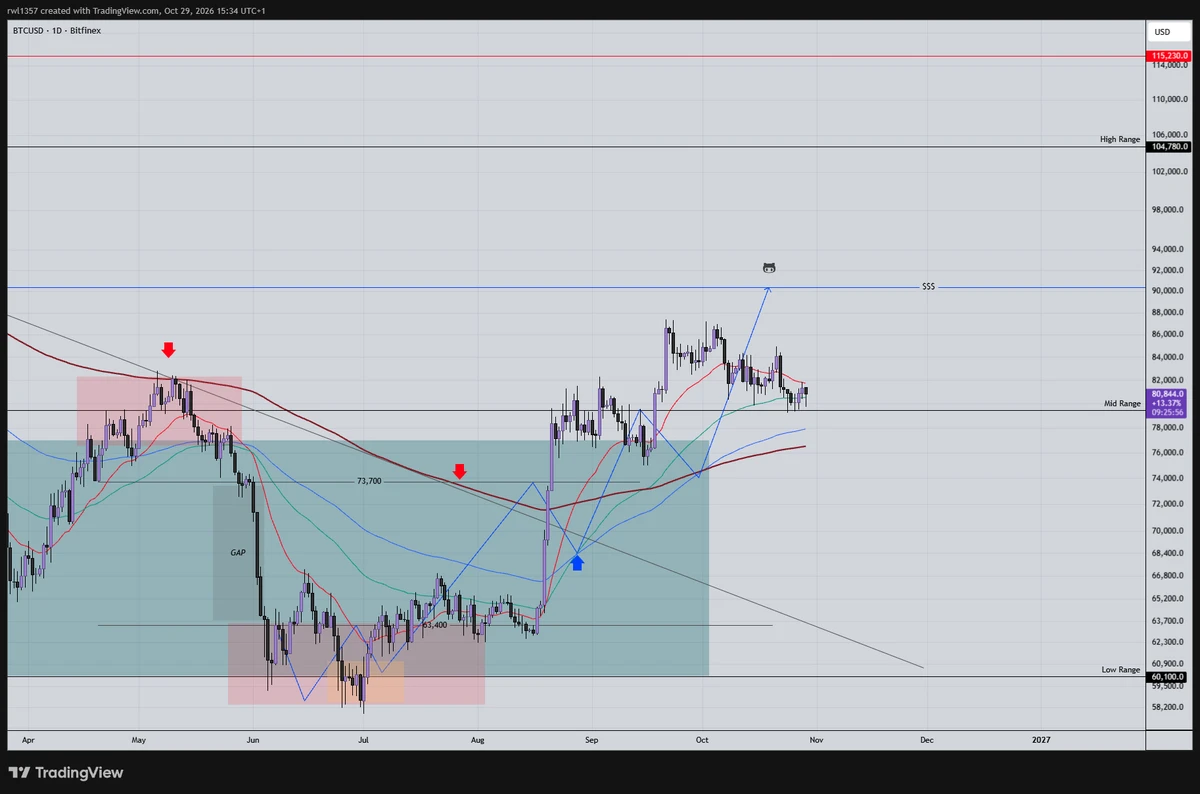Click the red down arrow above the May peak
The height and width of the screenshot is (794, 1200).
click(168, 349)
